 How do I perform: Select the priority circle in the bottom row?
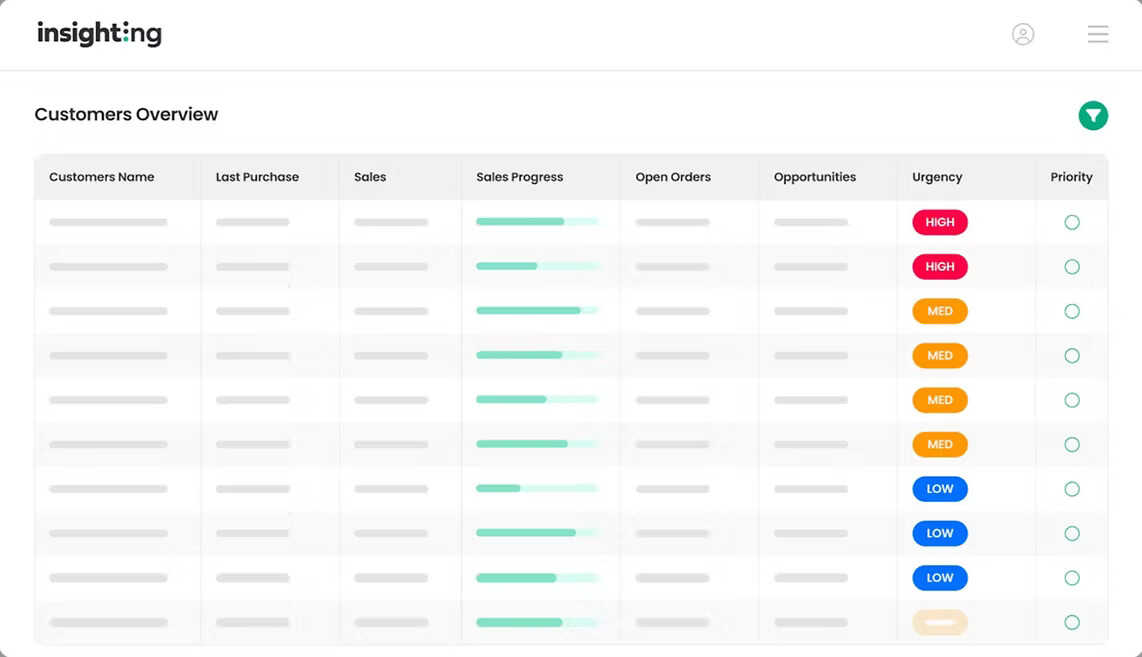[1071, 622]
